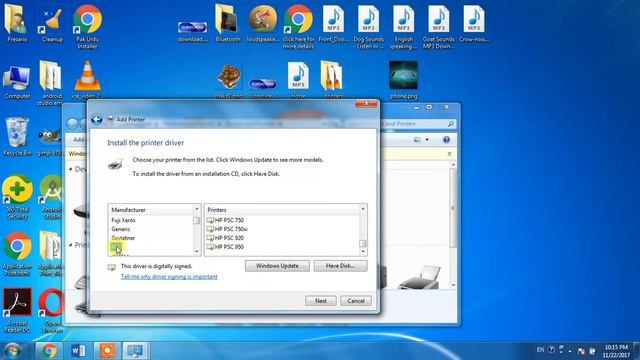Image resolution: width=640 pixels, height=360 pixels.
Task: Select the Cleanup desktop shortcut
Action: 52,22
